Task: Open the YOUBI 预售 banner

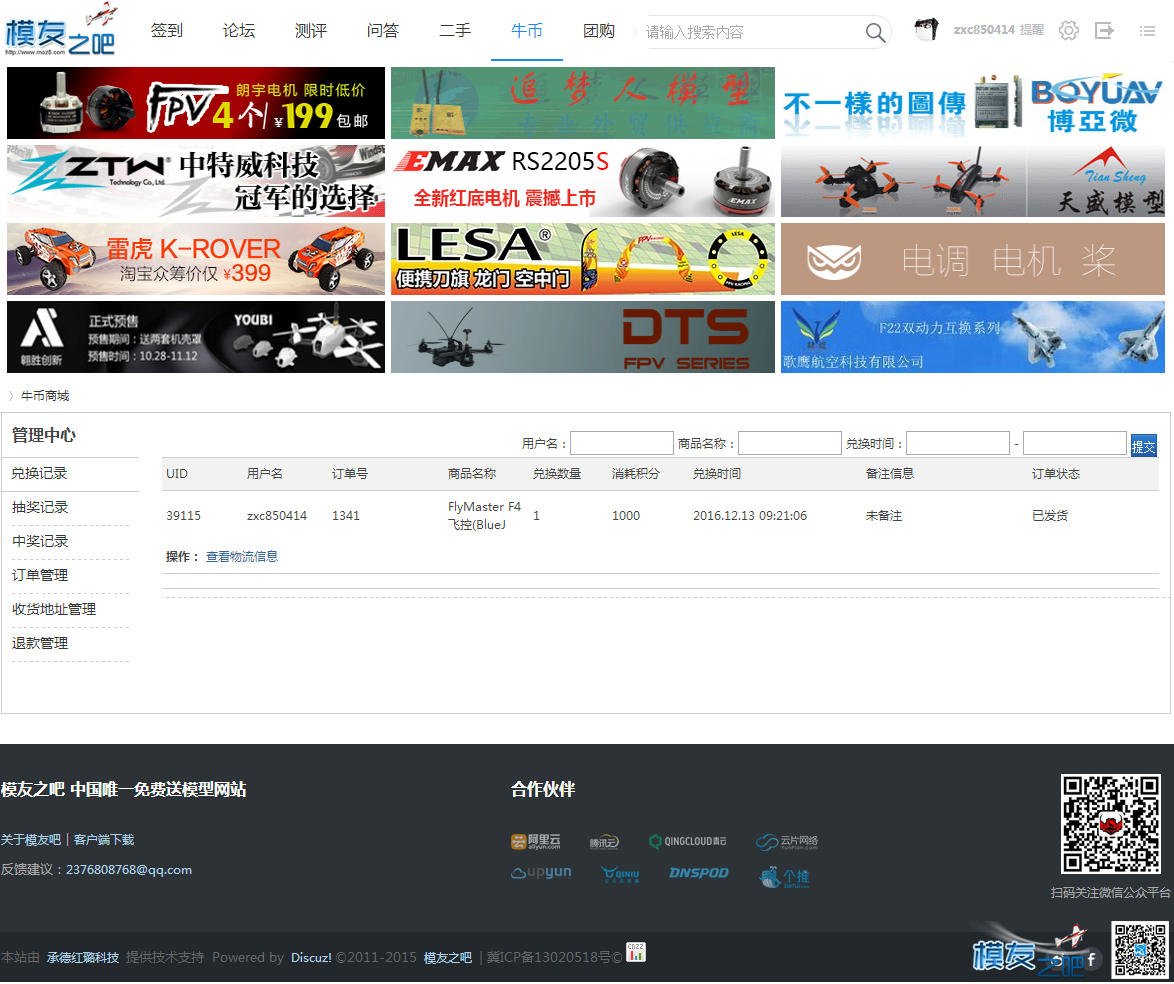Action: (195, 337)
